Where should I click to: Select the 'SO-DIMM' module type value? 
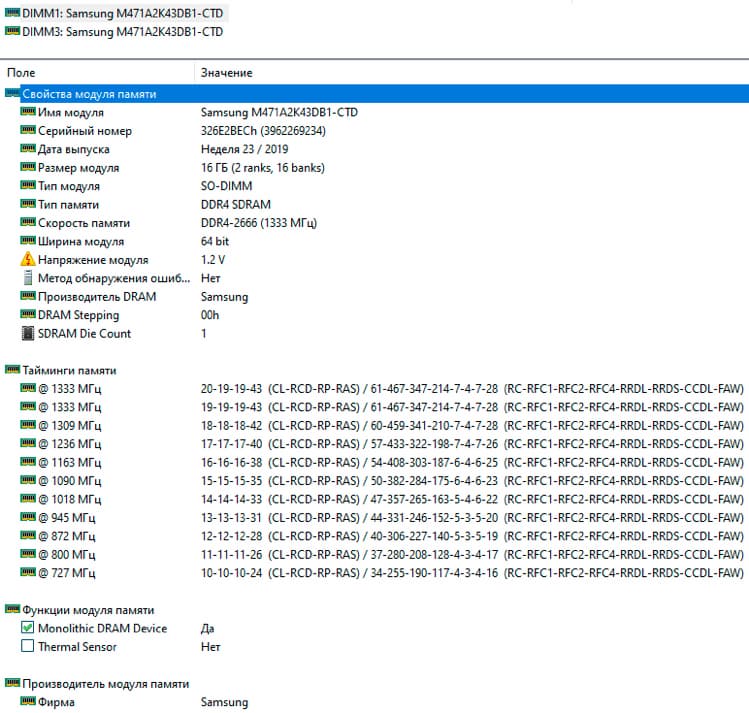click(x=226, y=186)
